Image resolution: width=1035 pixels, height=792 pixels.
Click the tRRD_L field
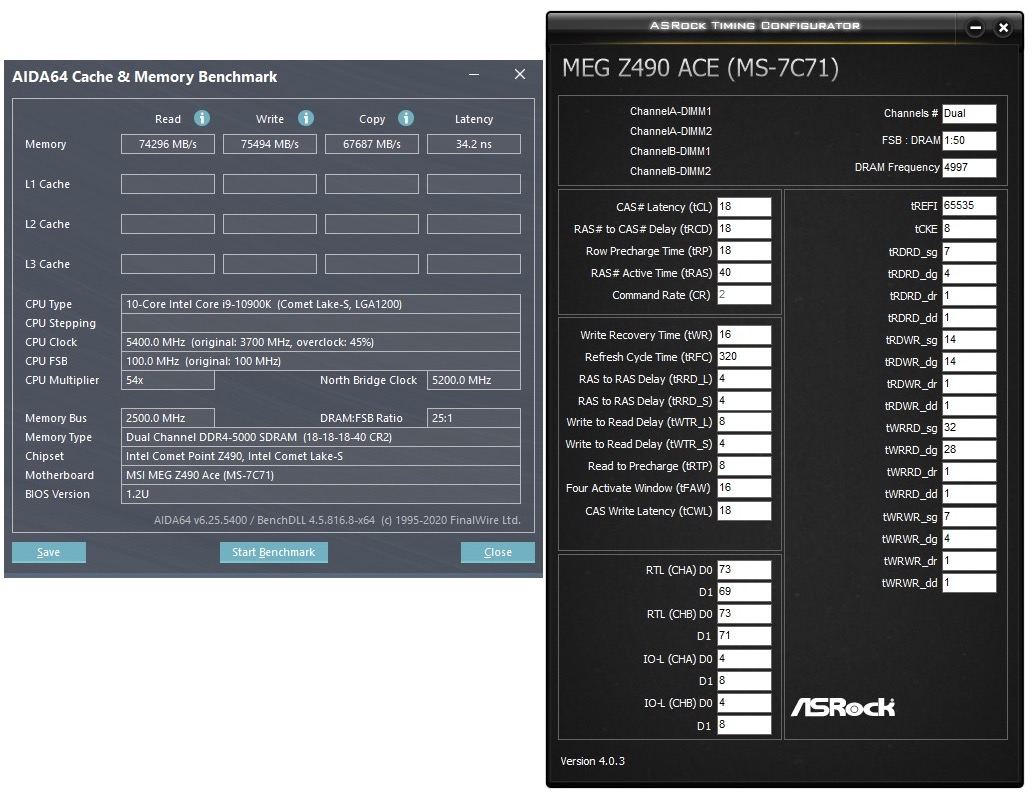(x=744, y=379)
